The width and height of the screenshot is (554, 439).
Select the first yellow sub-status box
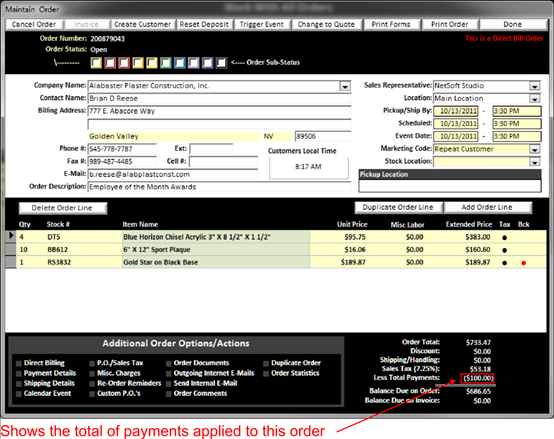coord(96,63)
